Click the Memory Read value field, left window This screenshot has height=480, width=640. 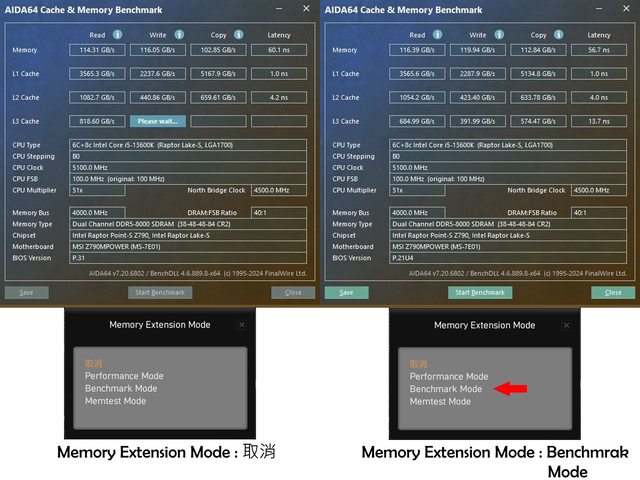pos(98,49)
